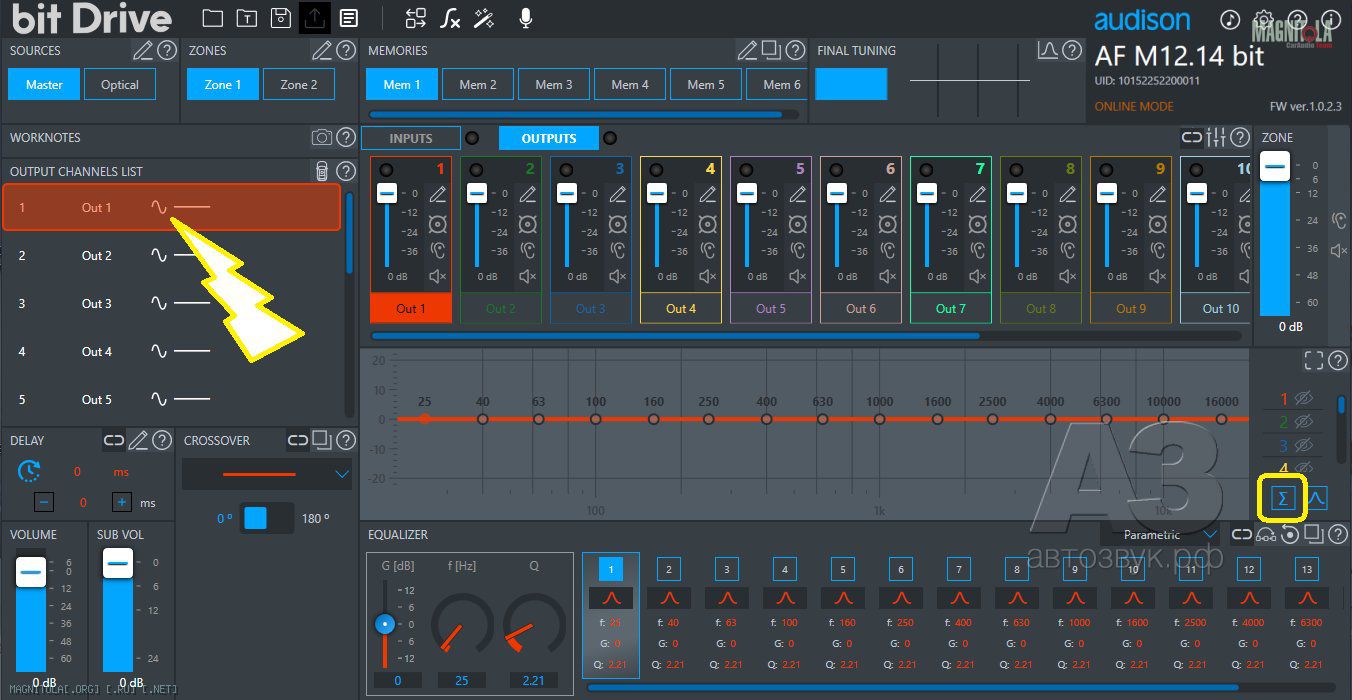The width and height of the screenshot is (1352, 700).
Task: Edit sources with pencil icon
Action: point(143,50)
